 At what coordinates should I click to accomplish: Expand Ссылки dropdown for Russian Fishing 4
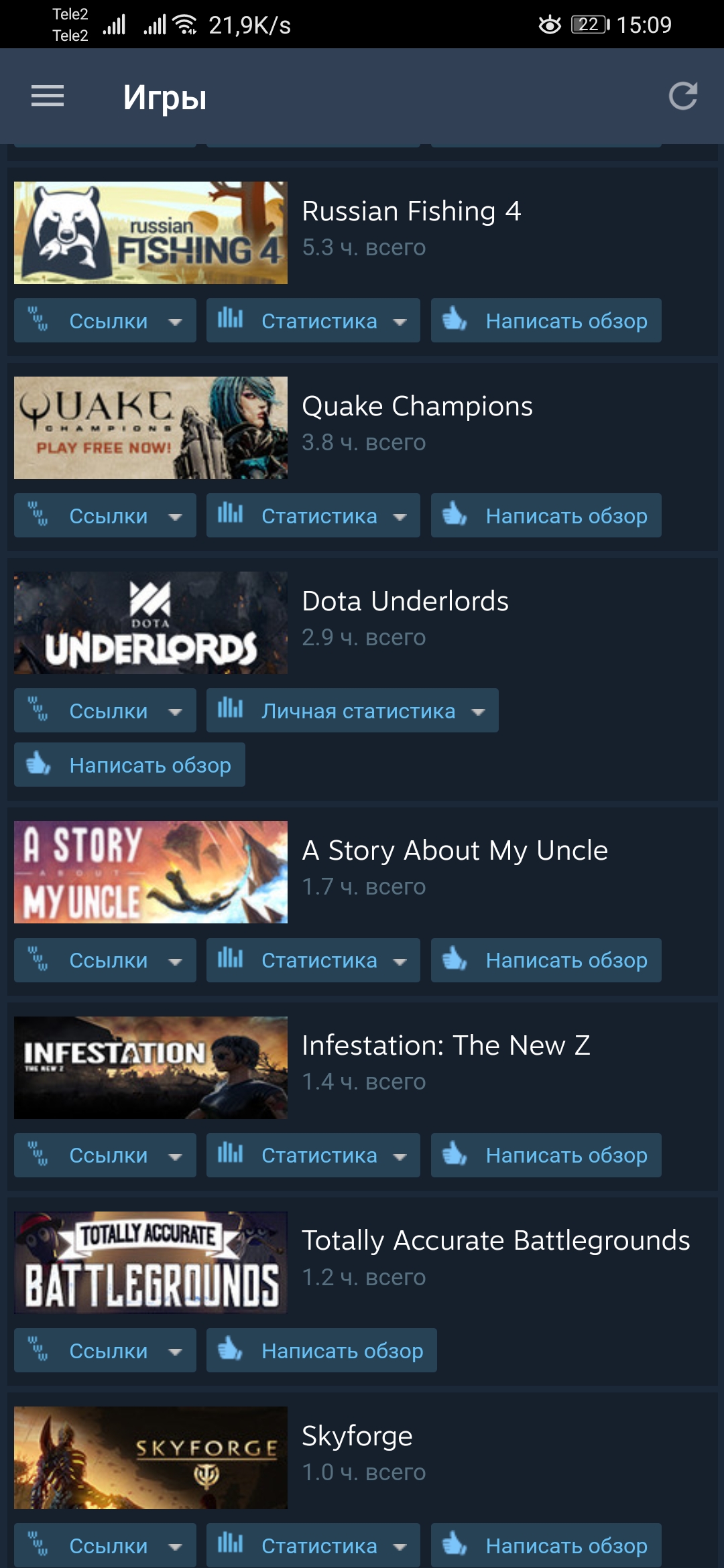point(175,322)
